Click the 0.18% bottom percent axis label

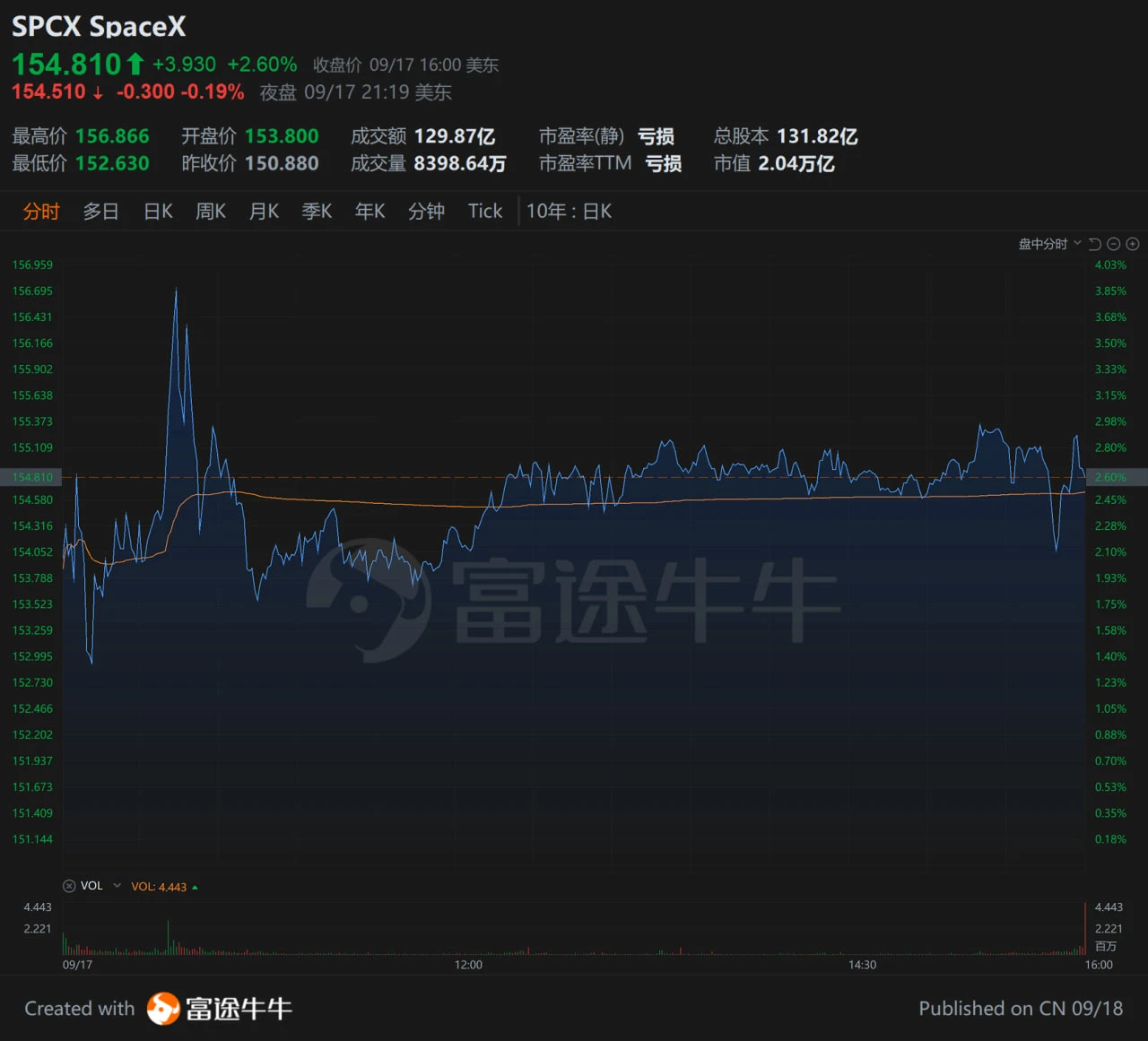click(x=1110, y=839)
